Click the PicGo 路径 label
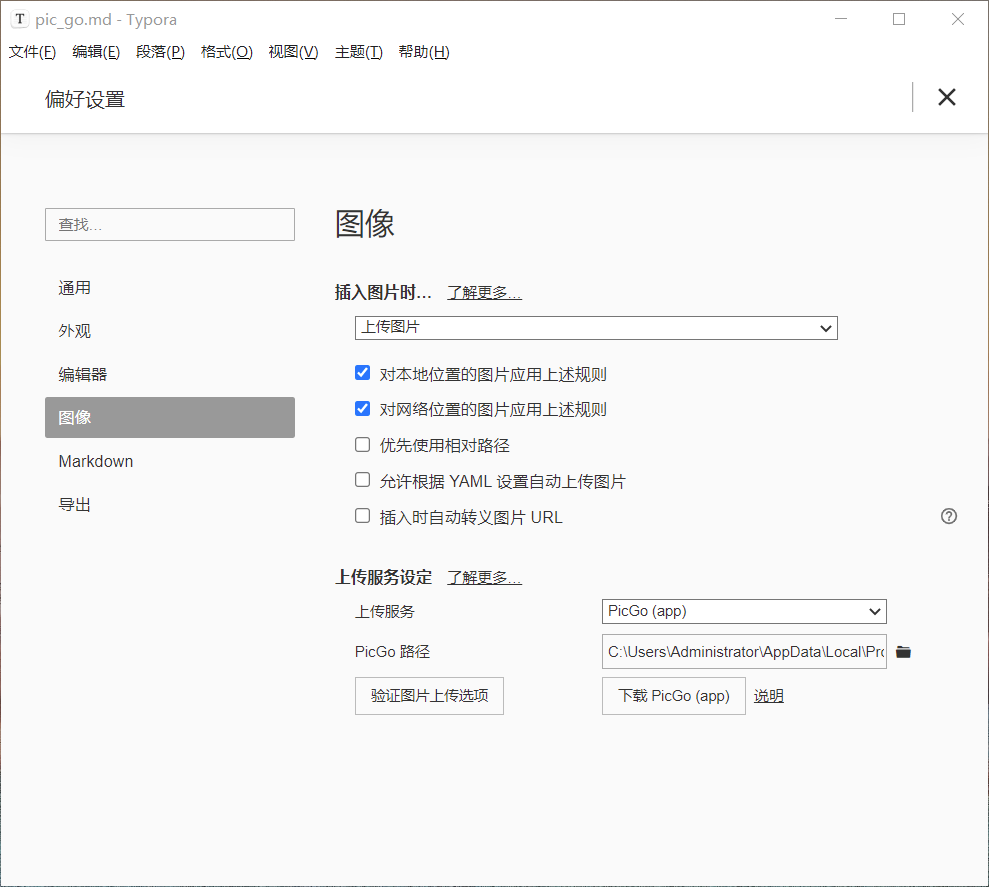 point(392,652)
